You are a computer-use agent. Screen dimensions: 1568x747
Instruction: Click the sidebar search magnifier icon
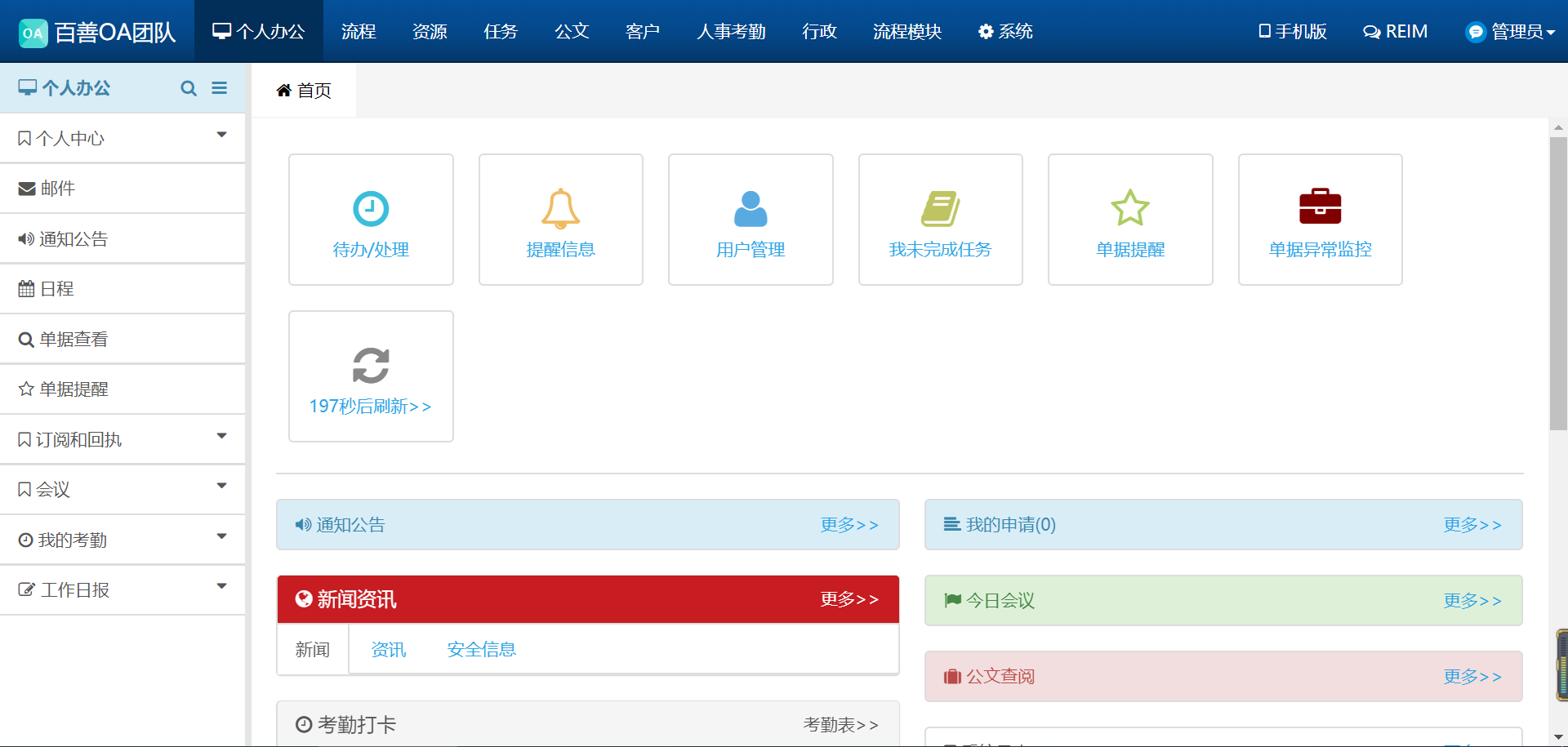(x=189, y=88)
